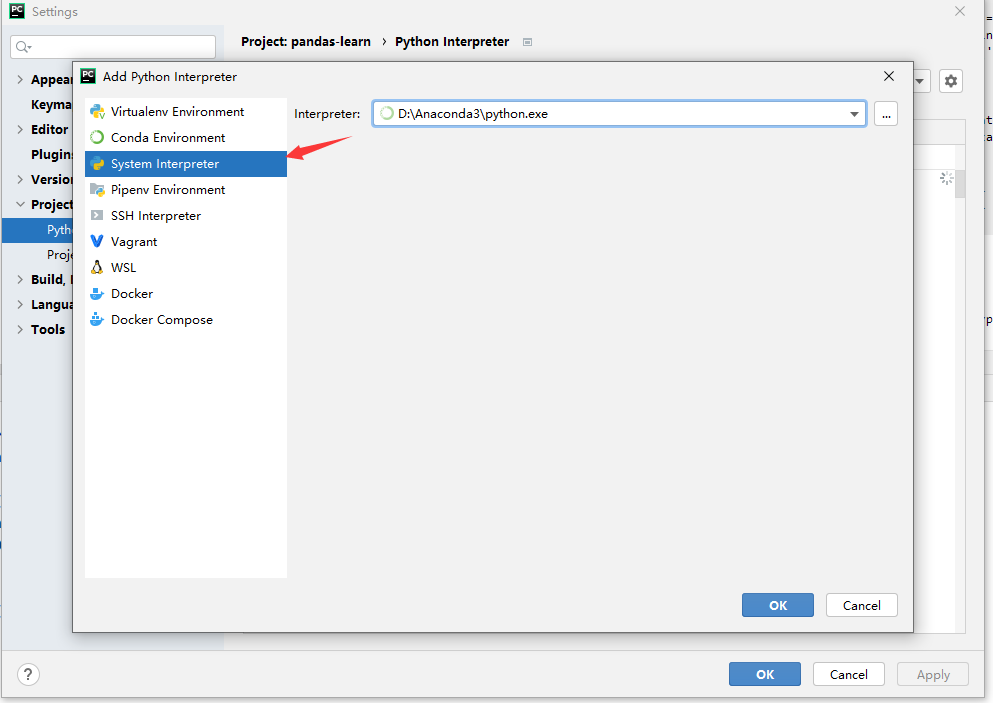Screen dimensions: 993x703
Task: Click the Conda Environment circle icon
Action: (97, 137)
